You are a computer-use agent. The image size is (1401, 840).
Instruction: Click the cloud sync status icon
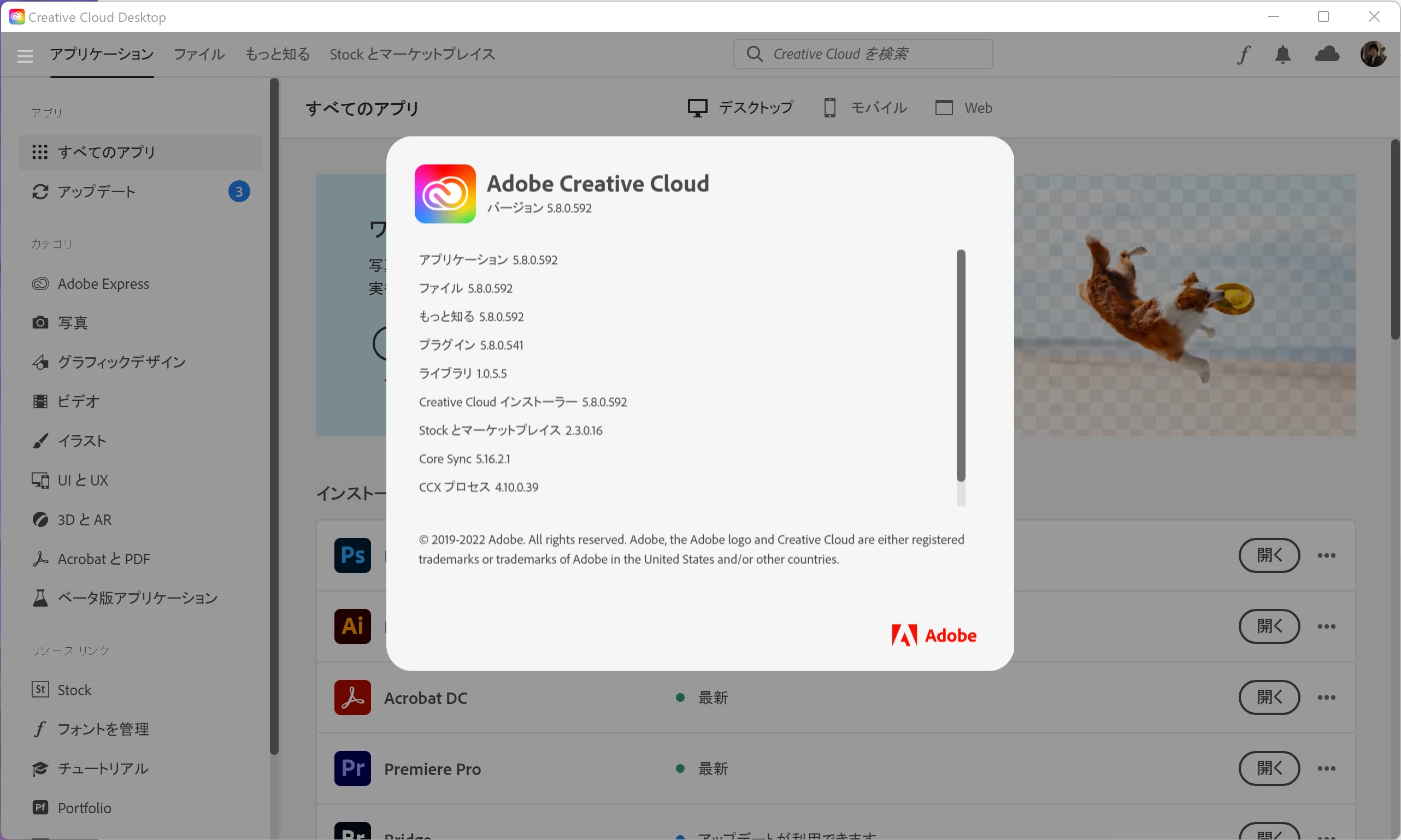[x=1327, y=54]
